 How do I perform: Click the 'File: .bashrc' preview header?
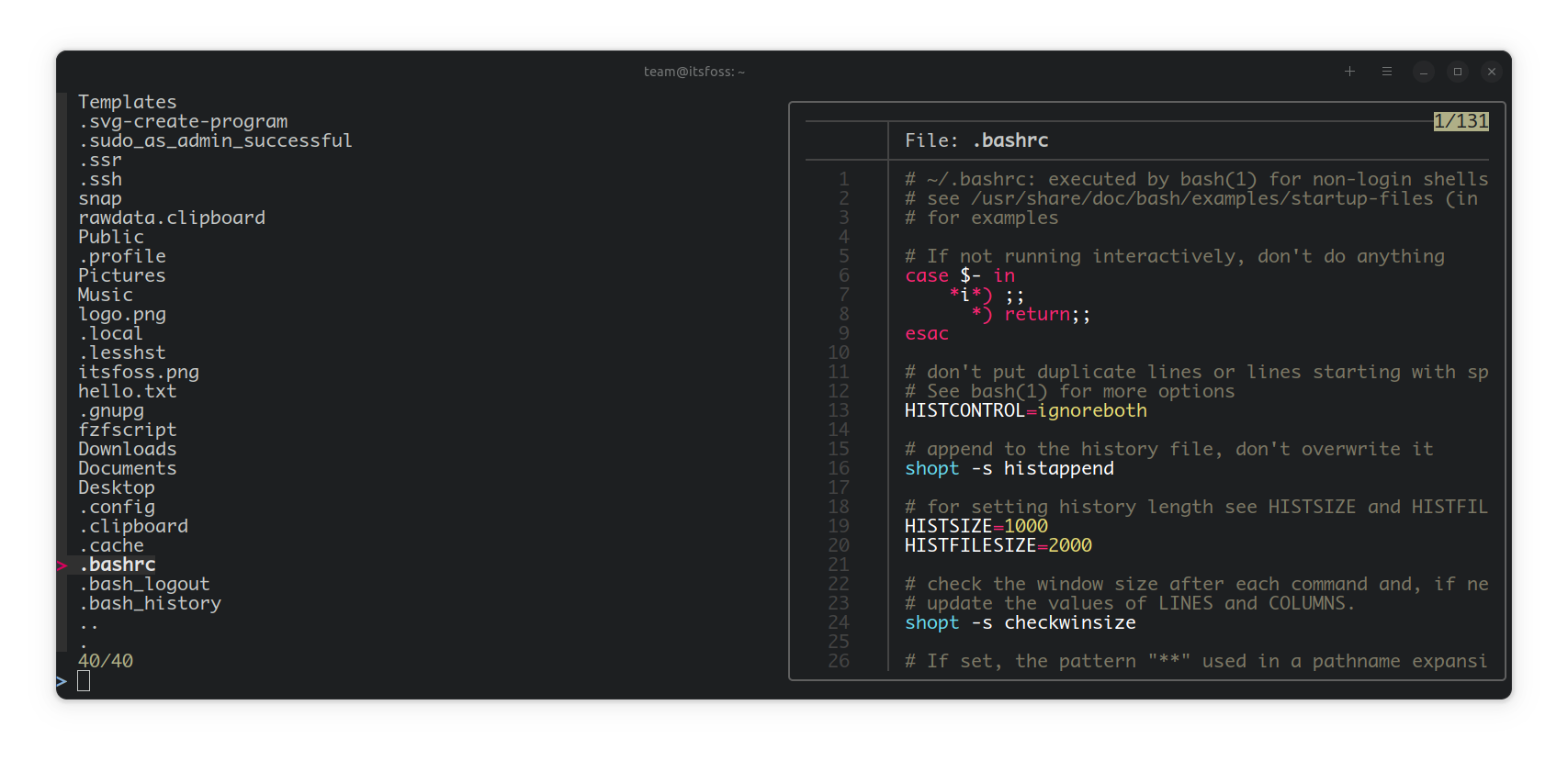tap(976, 140)
